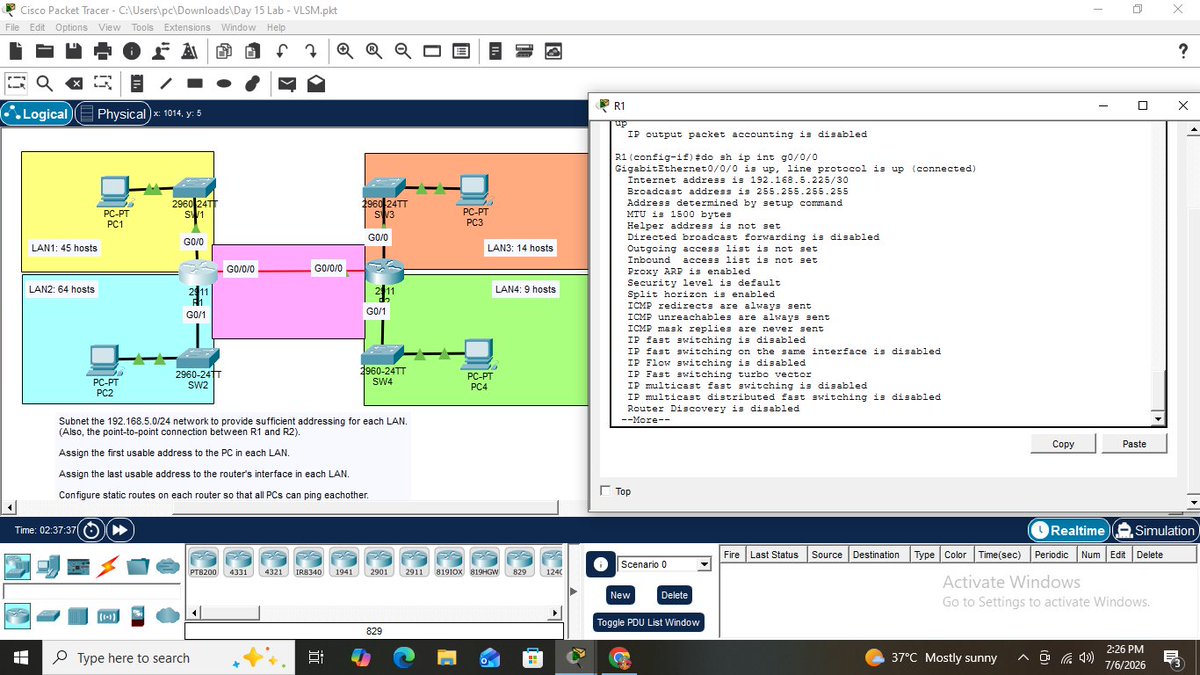Expand the PDU list panel arrow
Viewport: 1200px width, 675px height.
(x=574, y=591)
